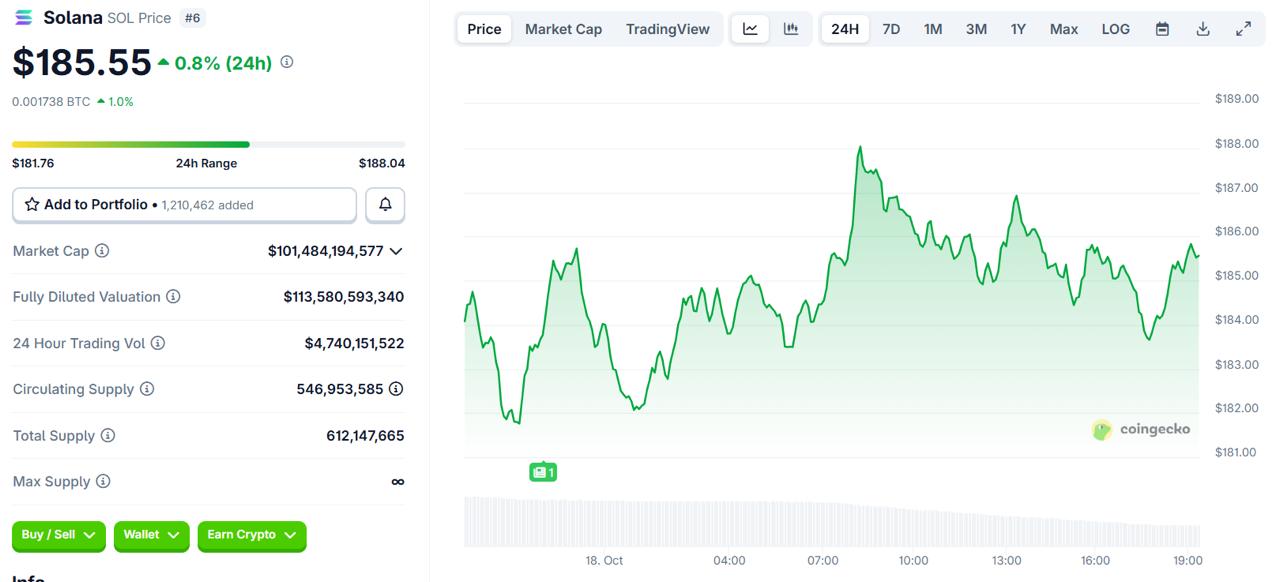Download chart data icon

point(1203,29)
